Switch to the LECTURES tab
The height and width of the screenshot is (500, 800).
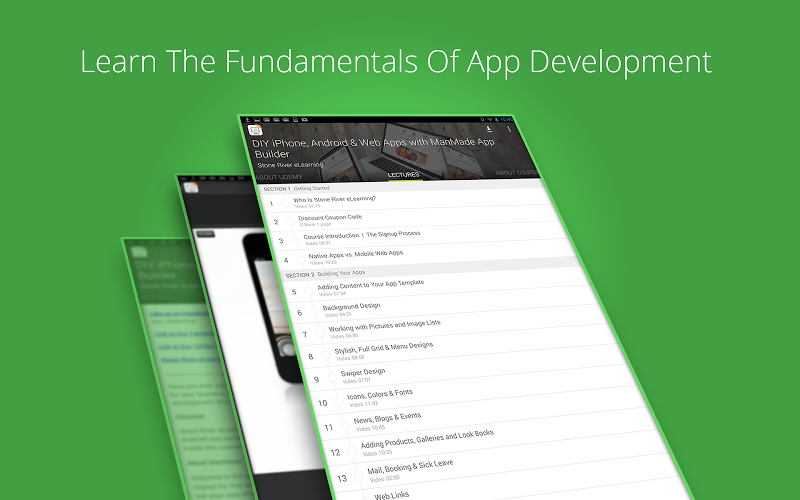(403, 175)
